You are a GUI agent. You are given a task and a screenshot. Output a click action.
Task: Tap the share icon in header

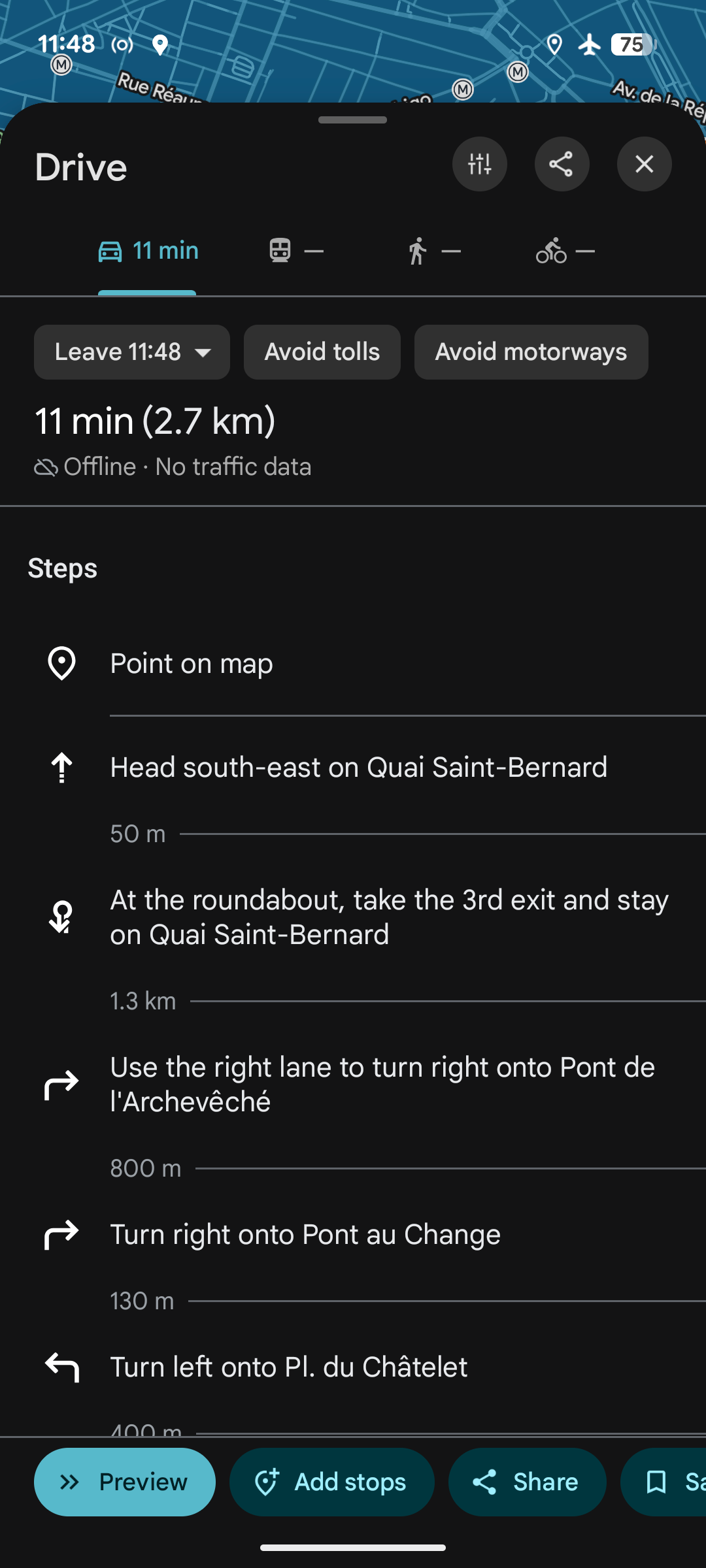coord(562,164)
